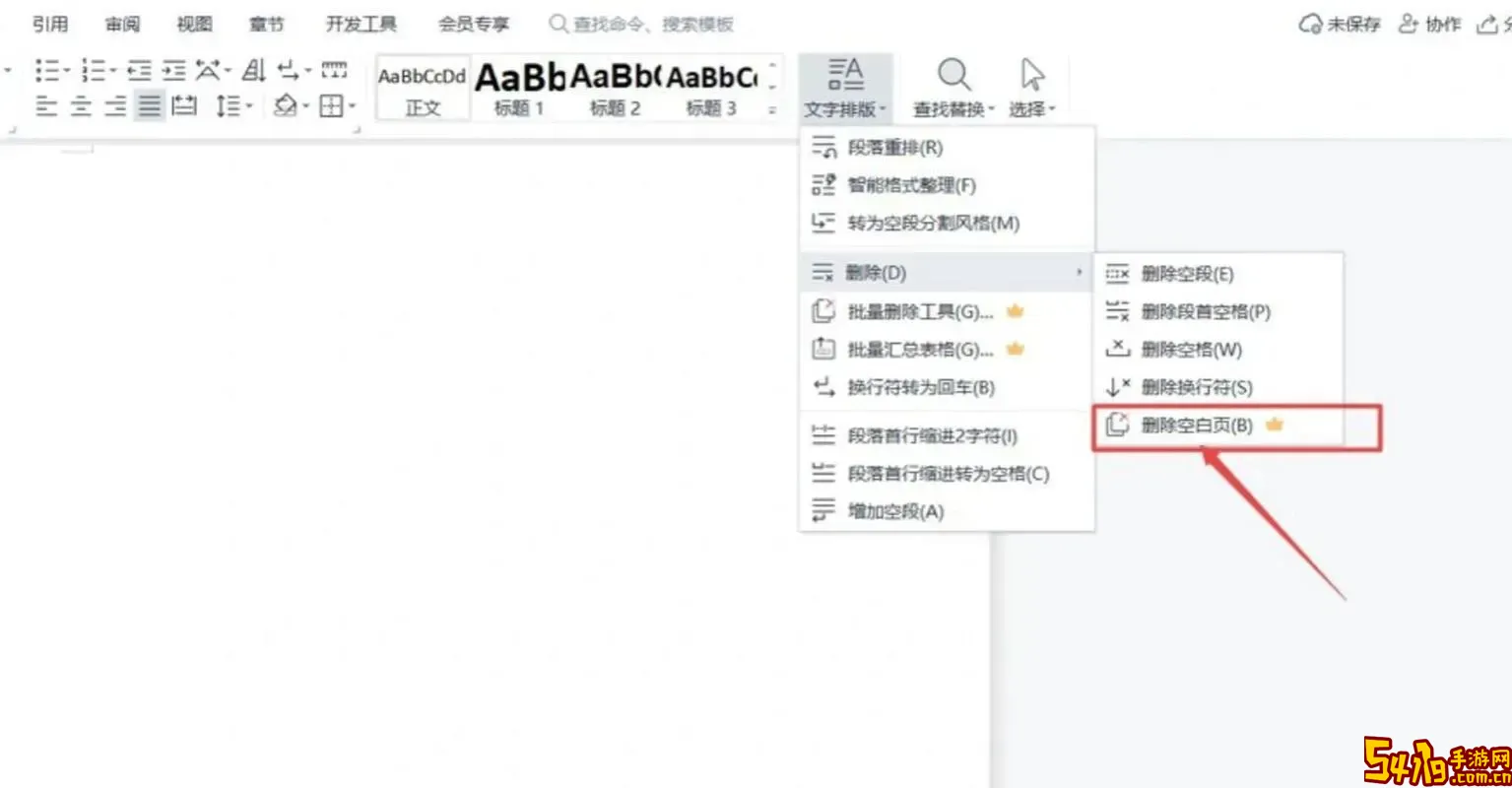Click the shading paint bucket icon

click(285, 105)
